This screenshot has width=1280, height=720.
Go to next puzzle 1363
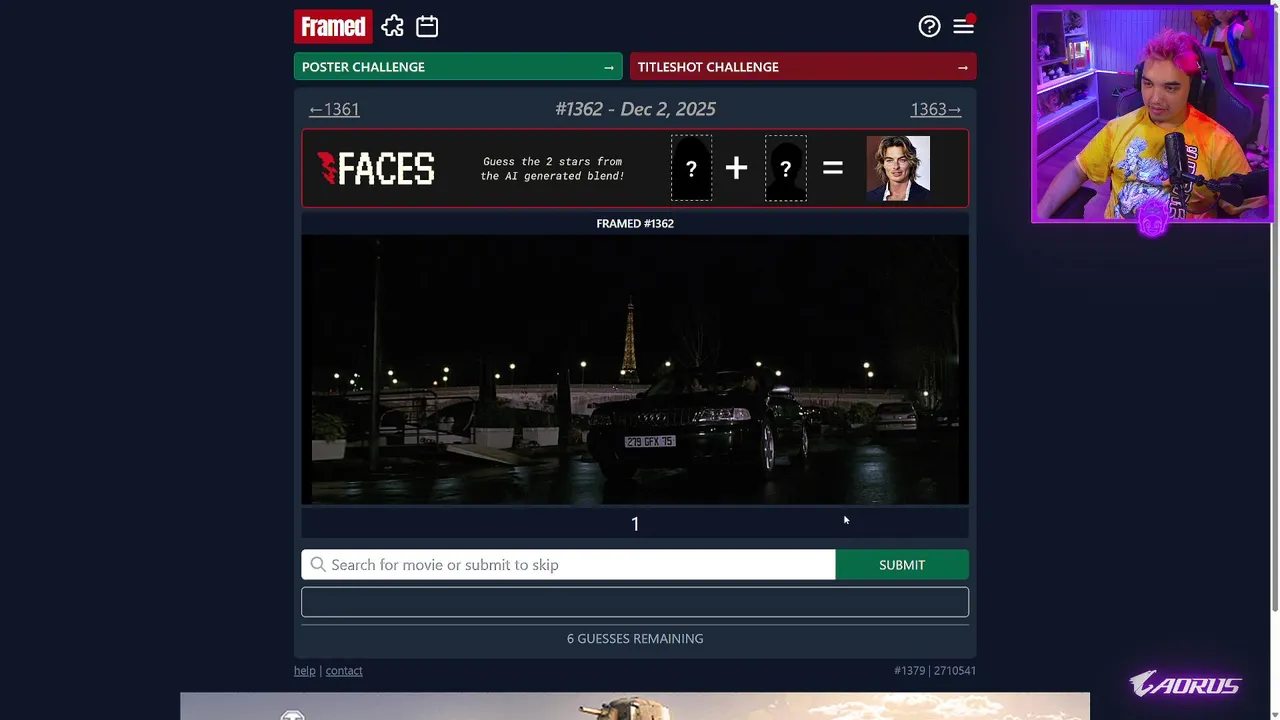click(x=936, y=109)
